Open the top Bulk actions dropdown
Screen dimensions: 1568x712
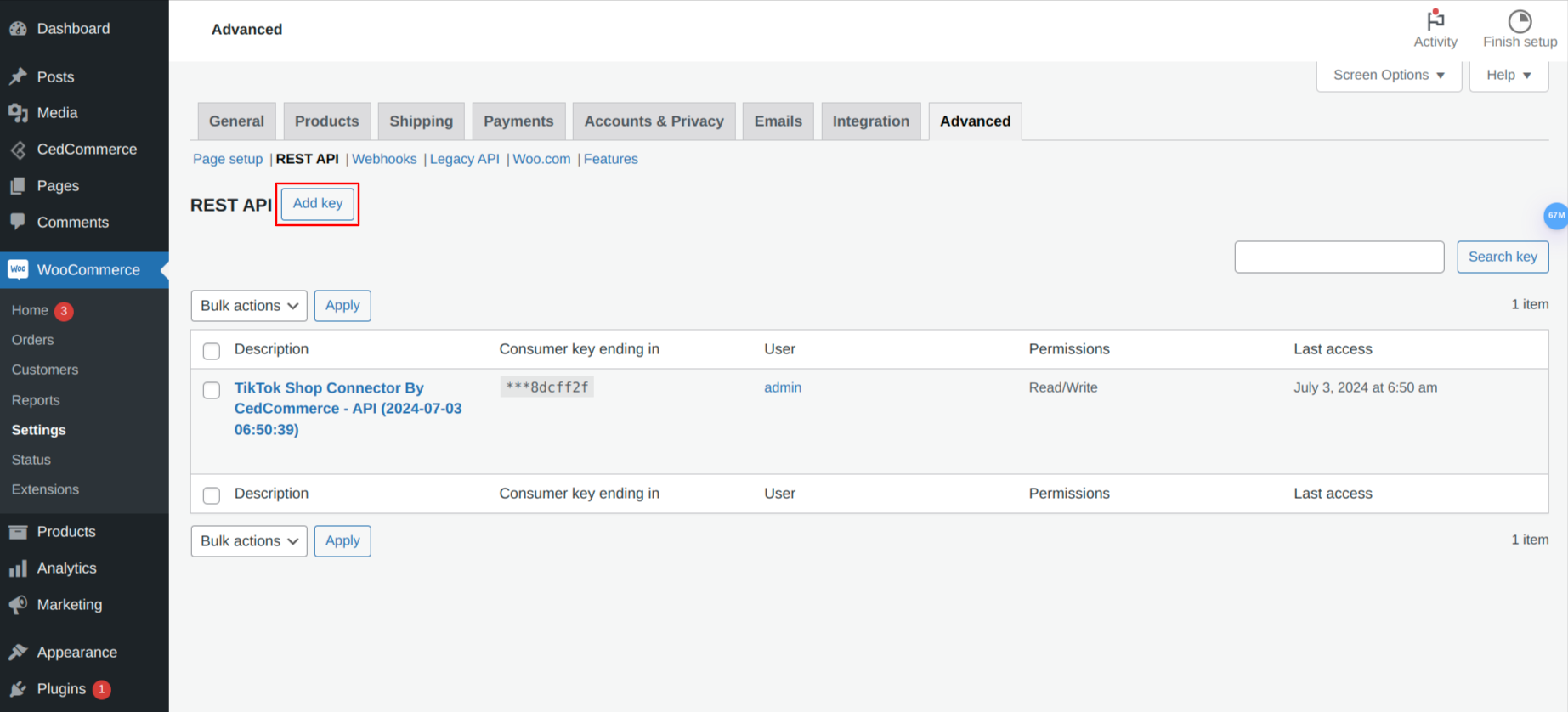pyautogui.click(x=249, y=306)
